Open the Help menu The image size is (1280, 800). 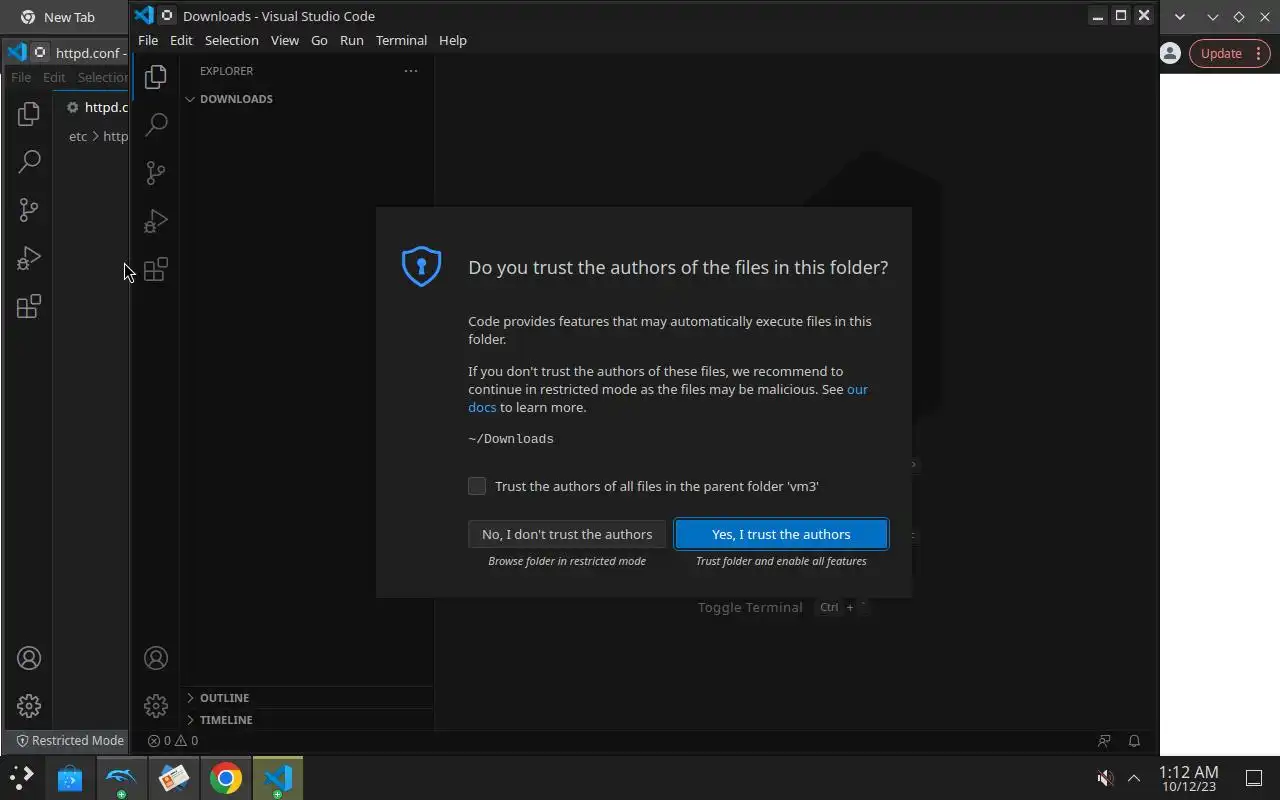coord(453,40)
